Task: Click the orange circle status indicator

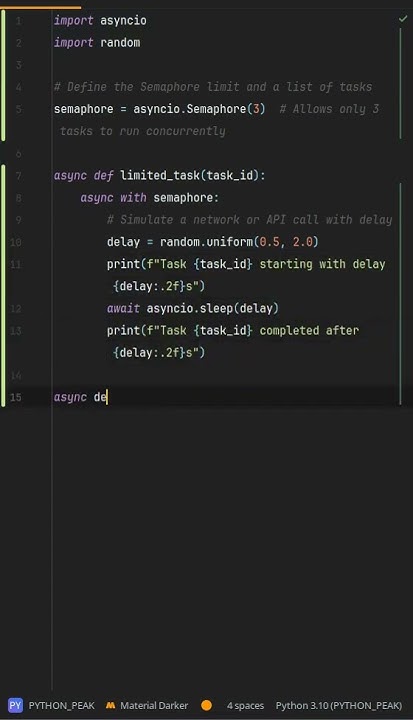Action: click(x=206, y=705)
